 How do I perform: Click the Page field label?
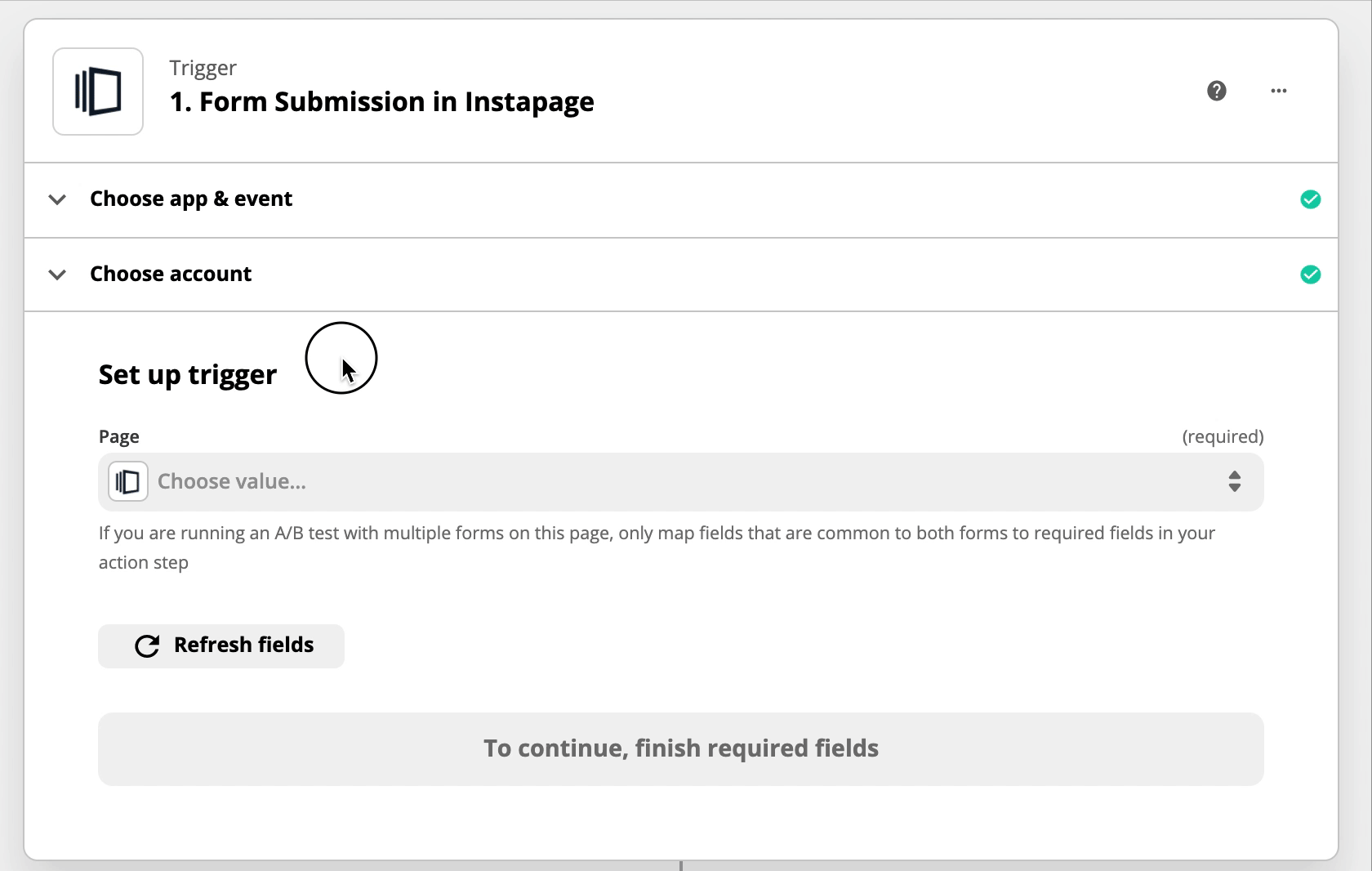click(119, 436)
